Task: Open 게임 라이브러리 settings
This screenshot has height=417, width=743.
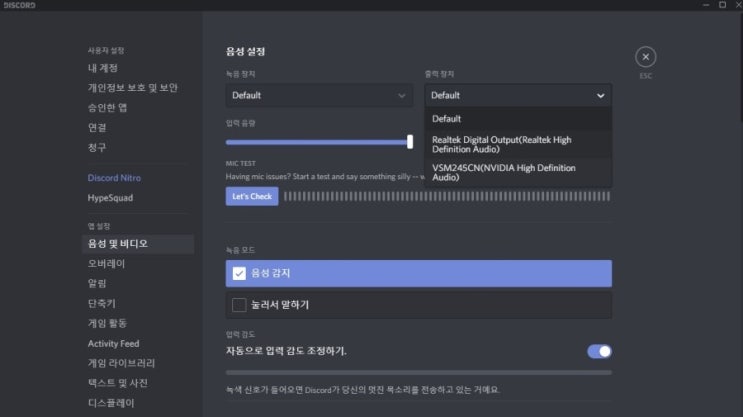Action: [122, 363]
